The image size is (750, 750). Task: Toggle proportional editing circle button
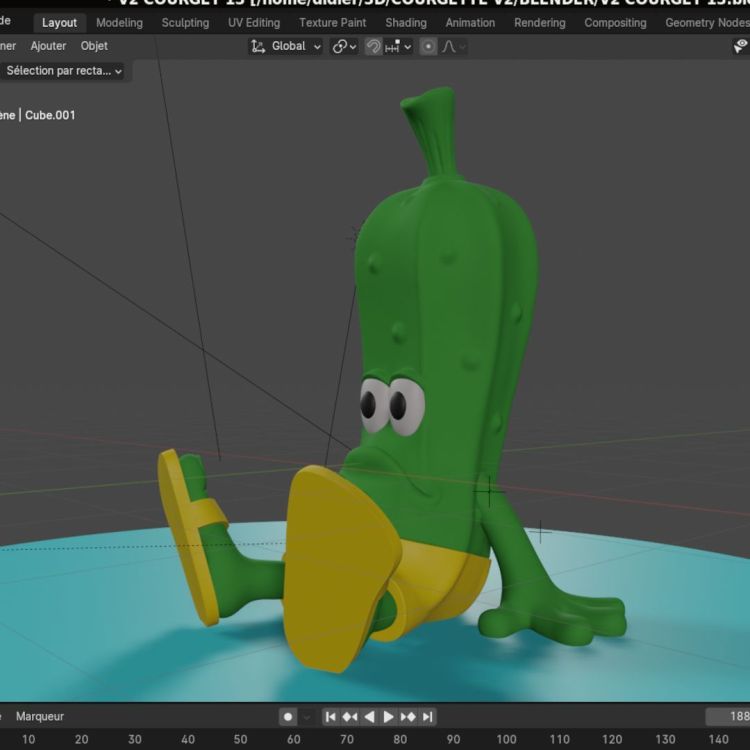click(x=428, y=46)
